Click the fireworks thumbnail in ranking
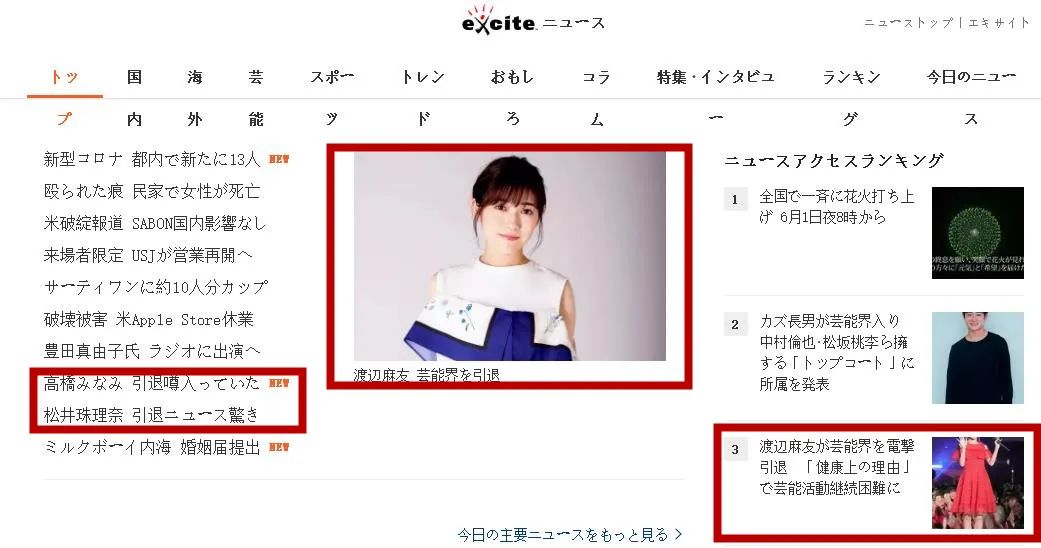Image resolution: width=1041 pixels, height=548 pixels. [x=977, y=232]
